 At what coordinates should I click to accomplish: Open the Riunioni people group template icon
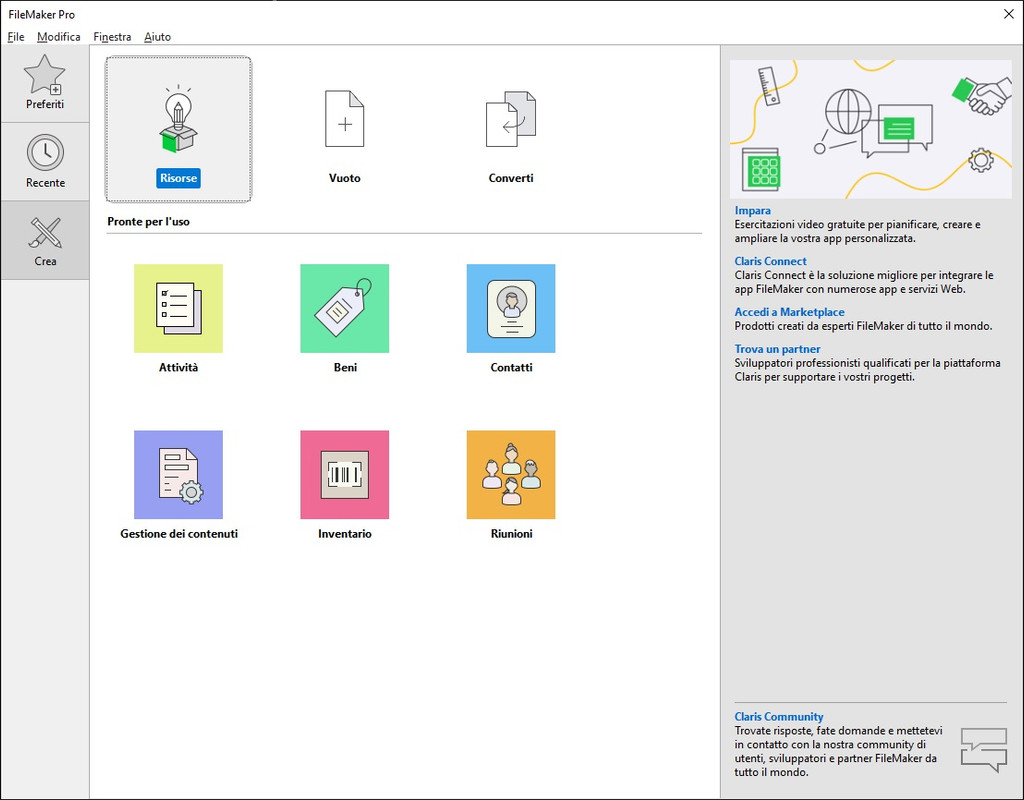[x=511, y=475]
